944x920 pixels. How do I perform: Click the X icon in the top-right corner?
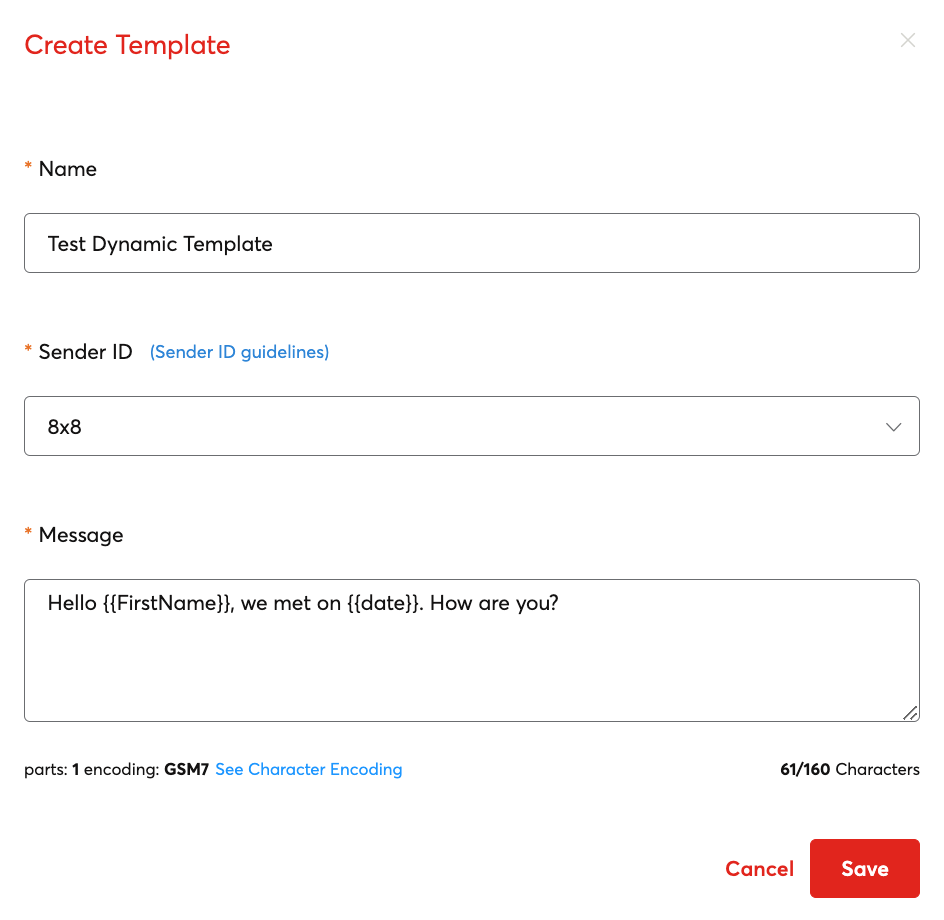[x=908, y=40]
